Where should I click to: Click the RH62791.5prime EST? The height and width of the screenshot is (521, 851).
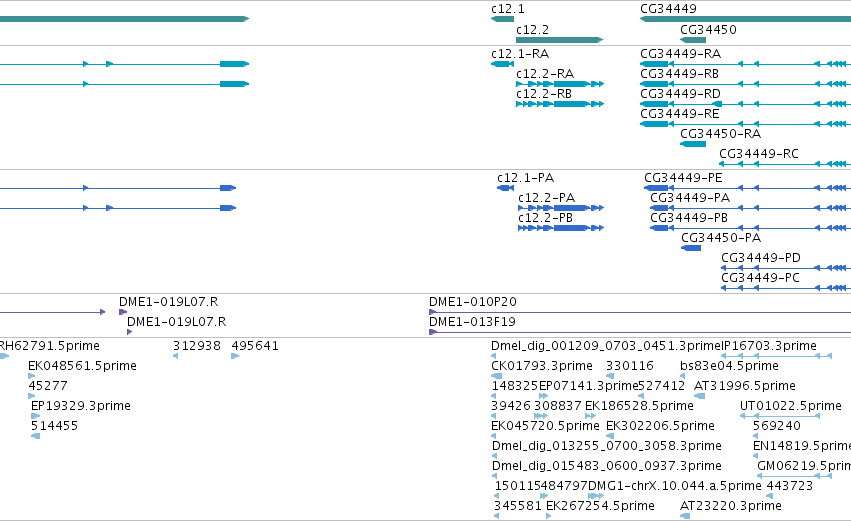[x=4, y=356]
